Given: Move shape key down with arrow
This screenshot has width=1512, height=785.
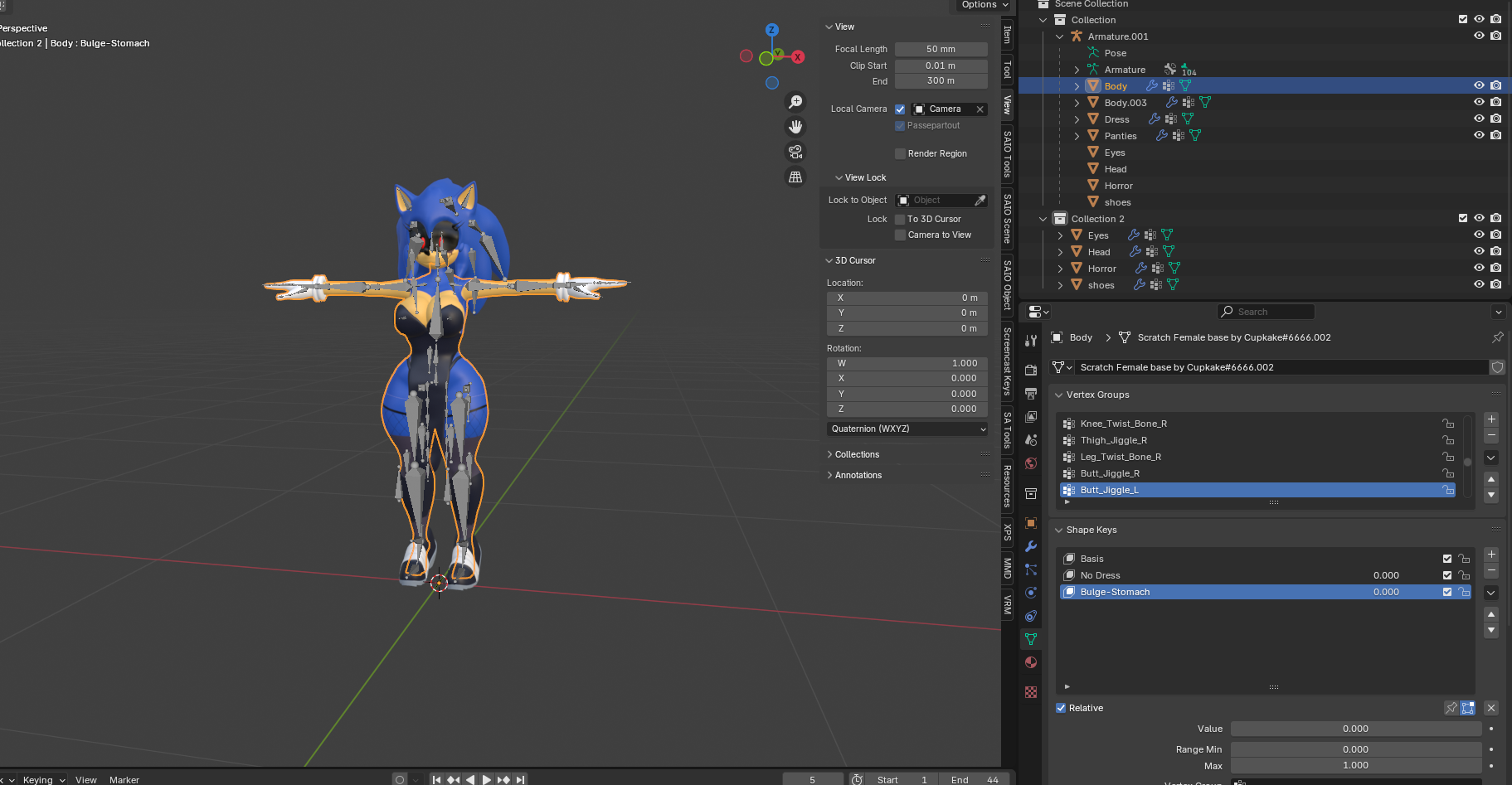Looking at the screenshot, I should pos(1491,631).
